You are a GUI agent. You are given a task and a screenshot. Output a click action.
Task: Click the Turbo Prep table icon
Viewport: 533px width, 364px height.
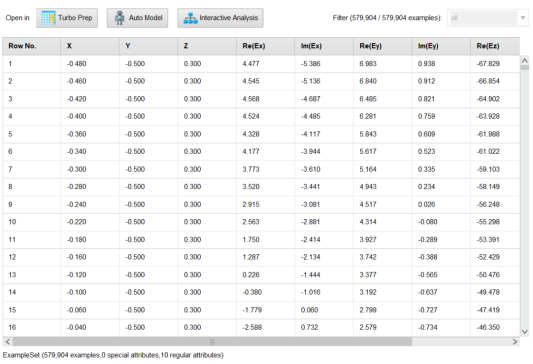(x=48, y=18)
